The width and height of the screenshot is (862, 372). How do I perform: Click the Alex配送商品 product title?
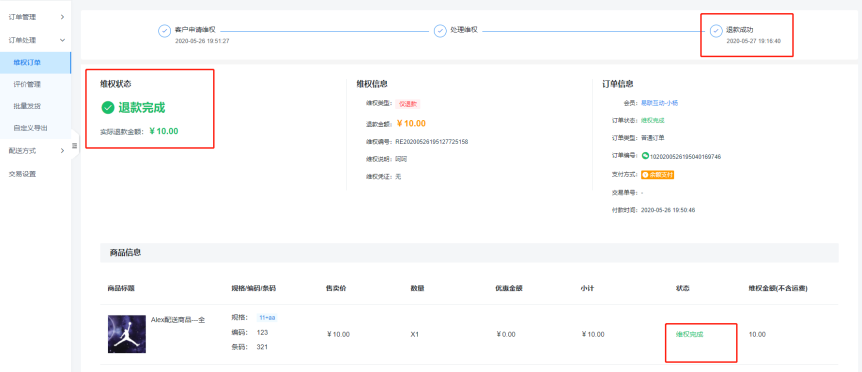tap(178, 320)
